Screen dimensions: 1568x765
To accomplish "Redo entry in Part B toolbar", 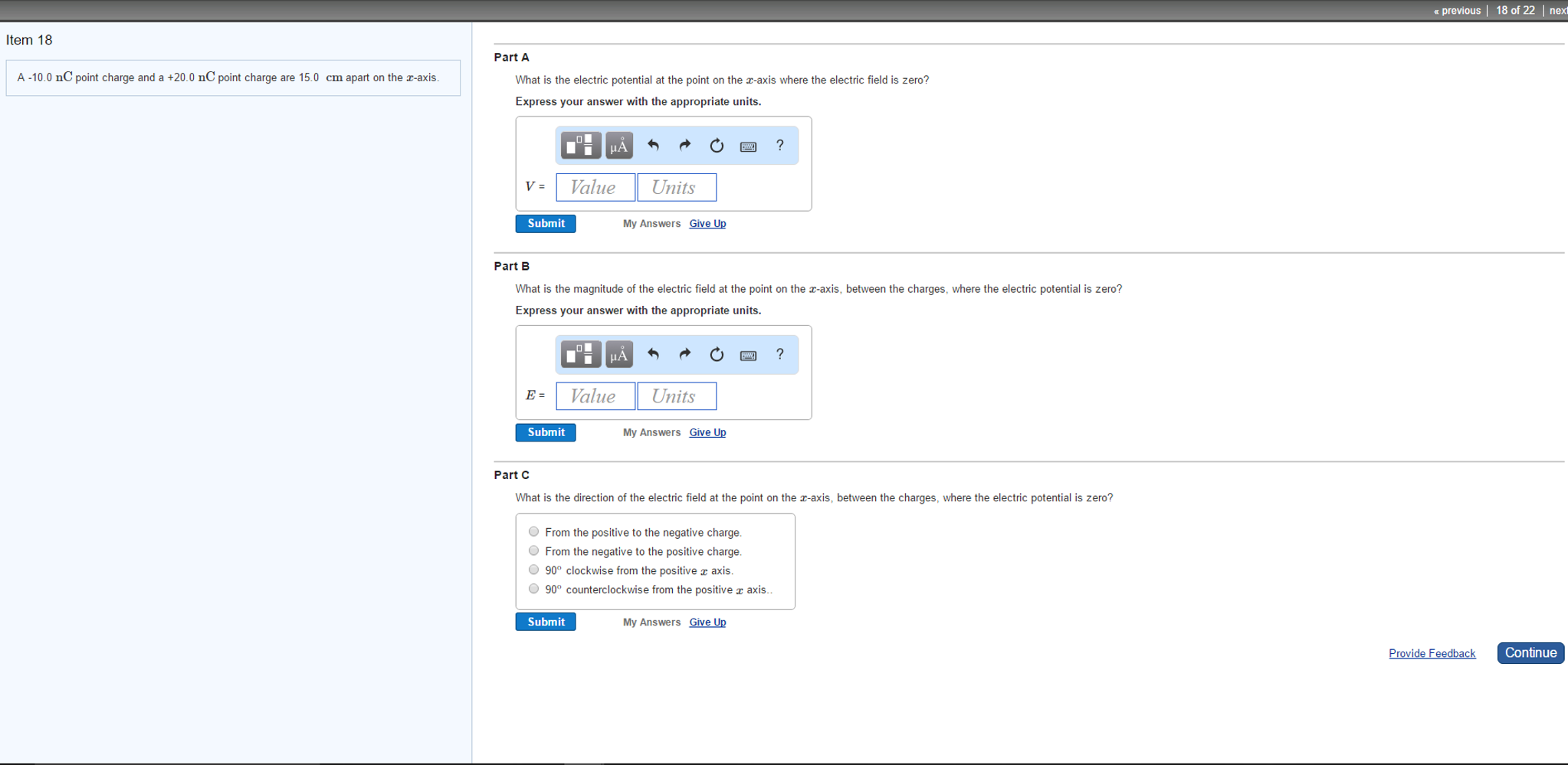I will tap(685, 354).
